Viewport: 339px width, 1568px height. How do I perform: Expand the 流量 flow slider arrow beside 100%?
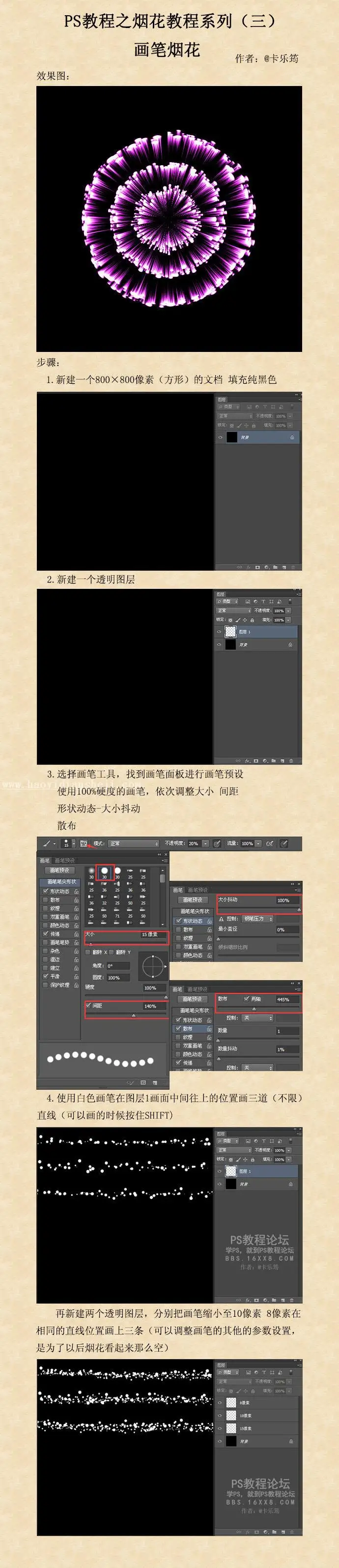coord(258,843)
